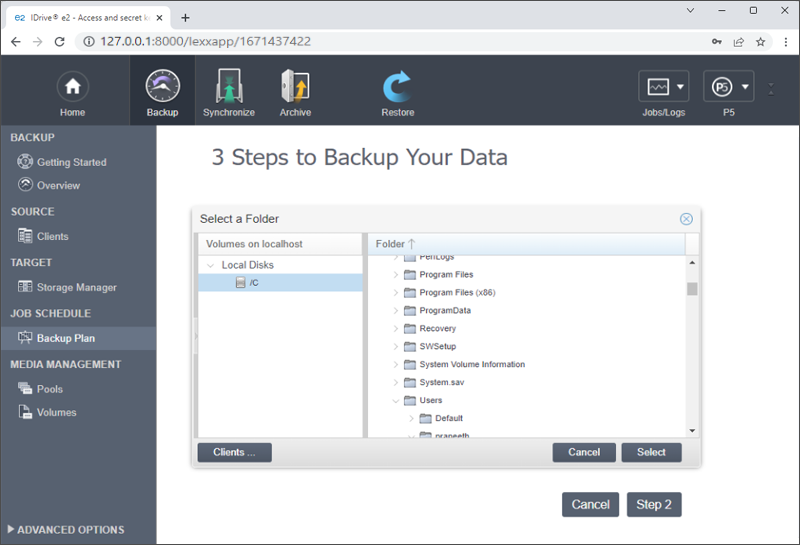Cancel the folder selection dialog
The image size is (800, 545).
coord(584,452)
